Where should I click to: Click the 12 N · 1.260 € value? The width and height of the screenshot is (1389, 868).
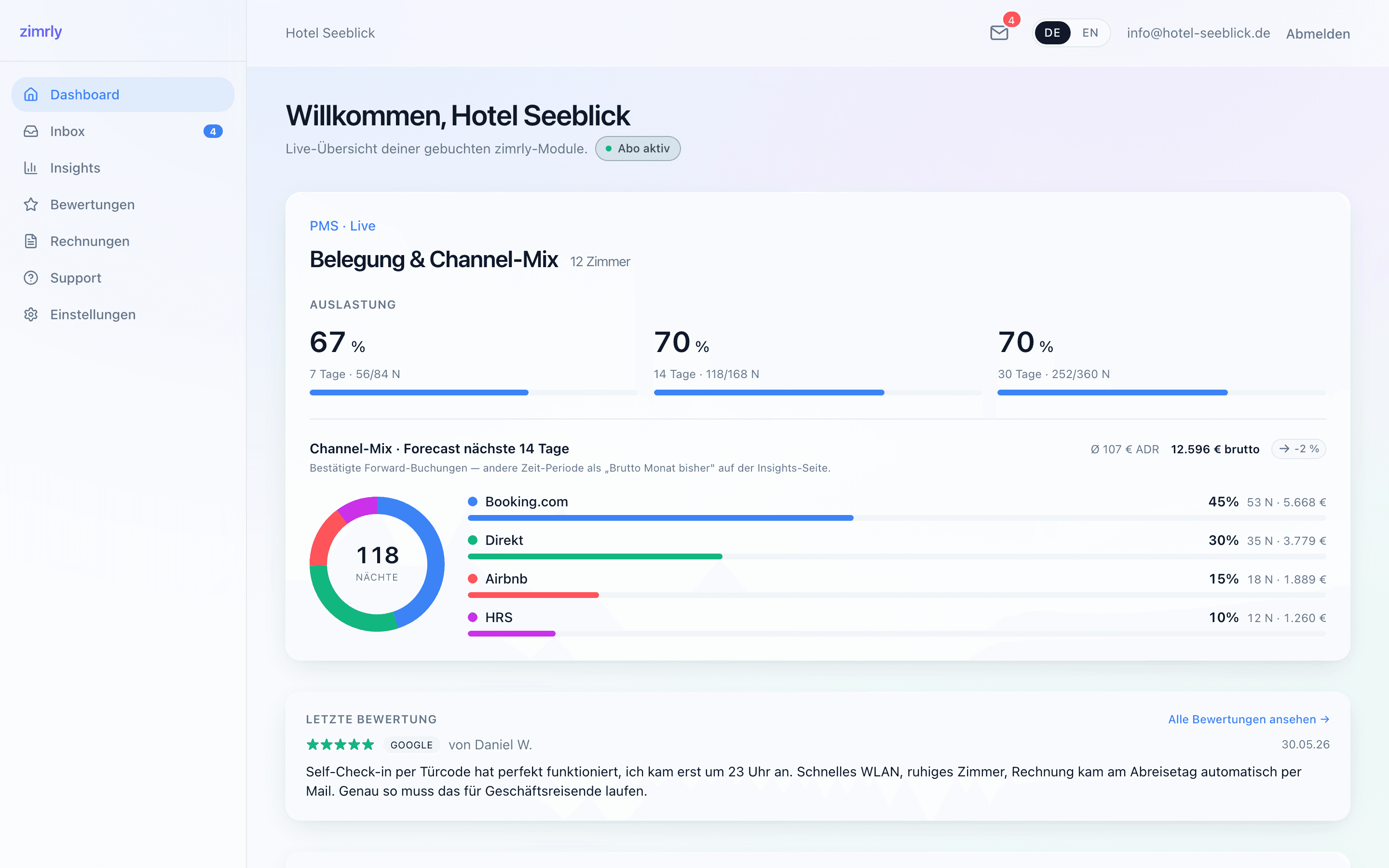pyautogui.click(x=1286, y=618)
